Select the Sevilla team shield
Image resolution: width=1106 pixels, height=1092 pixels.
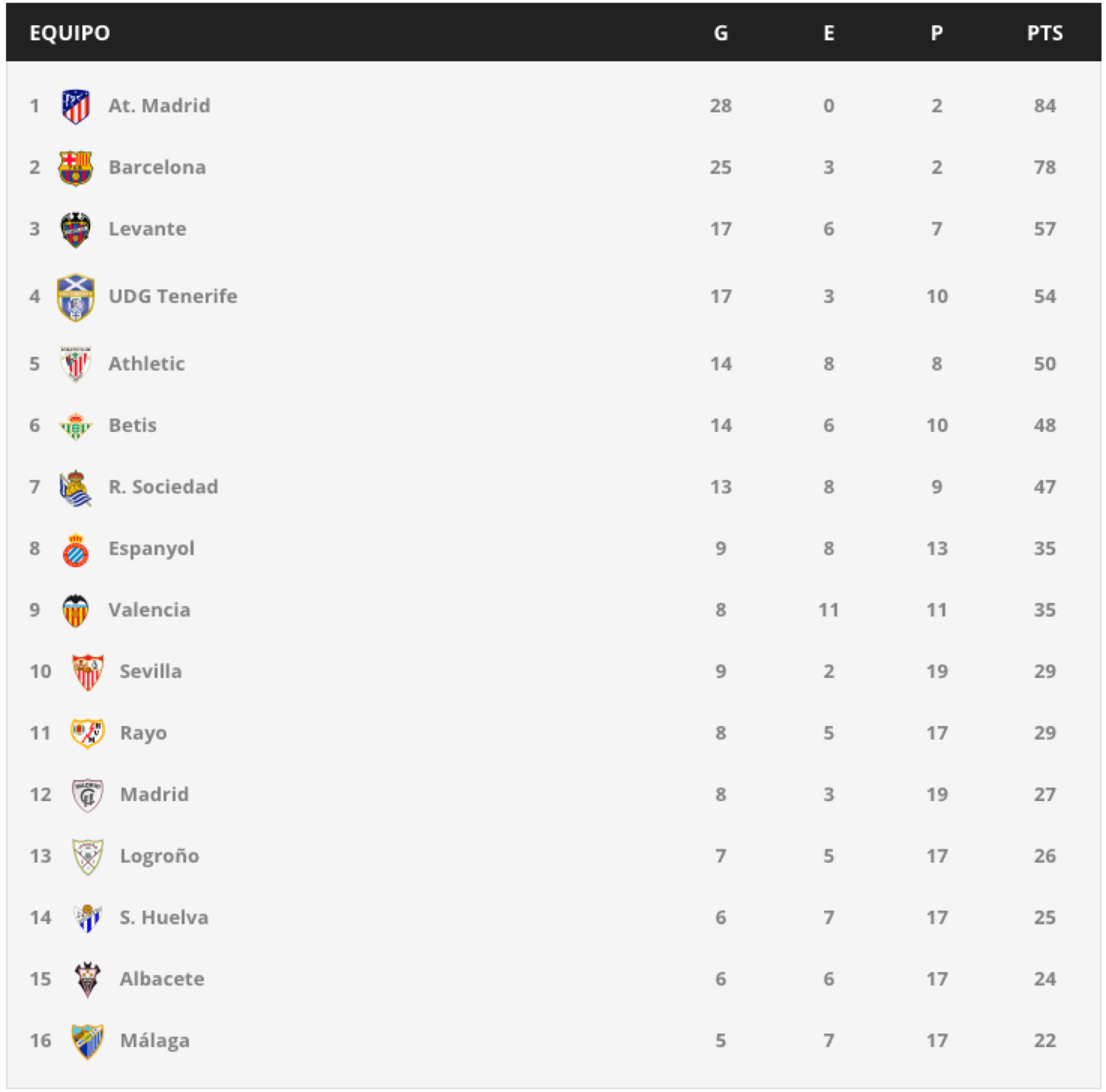pyautogui.click(x=87, y=672)
